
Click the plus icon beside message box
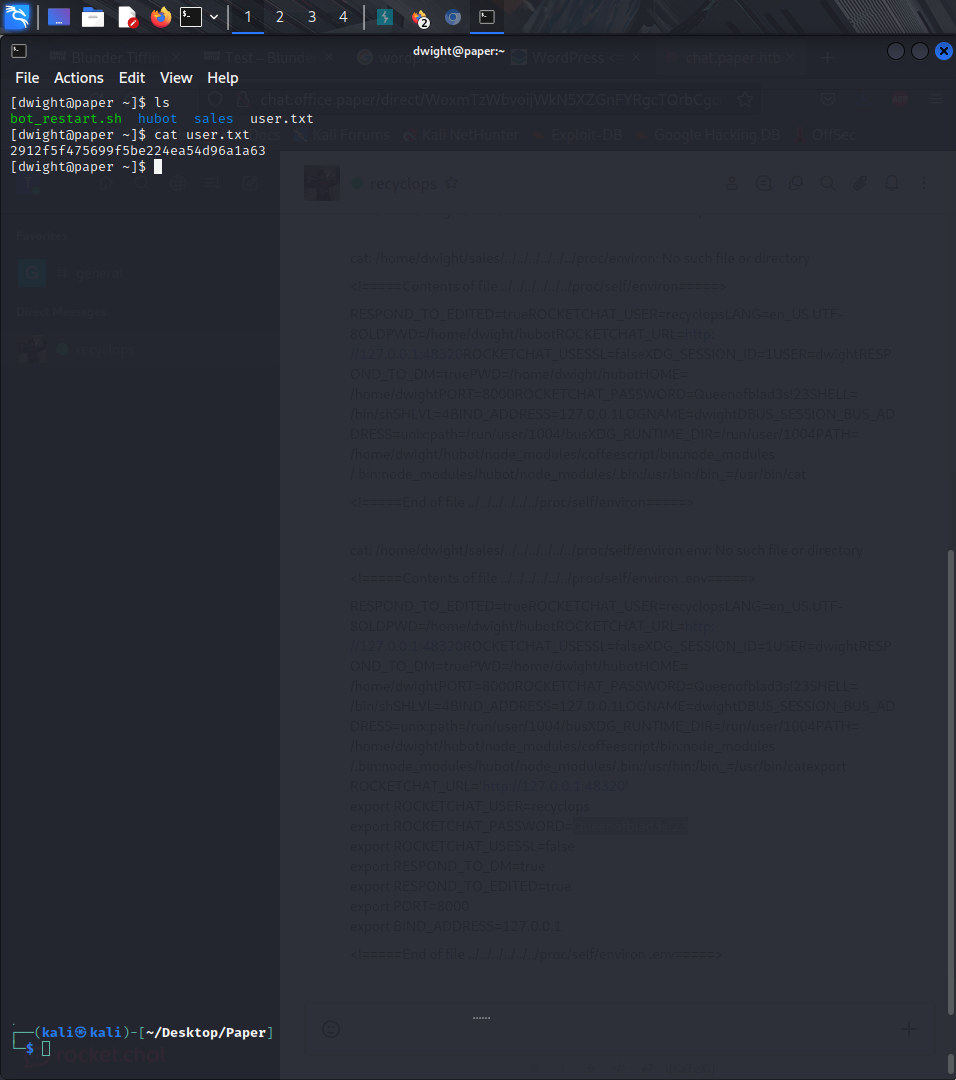pos(908,1028)
